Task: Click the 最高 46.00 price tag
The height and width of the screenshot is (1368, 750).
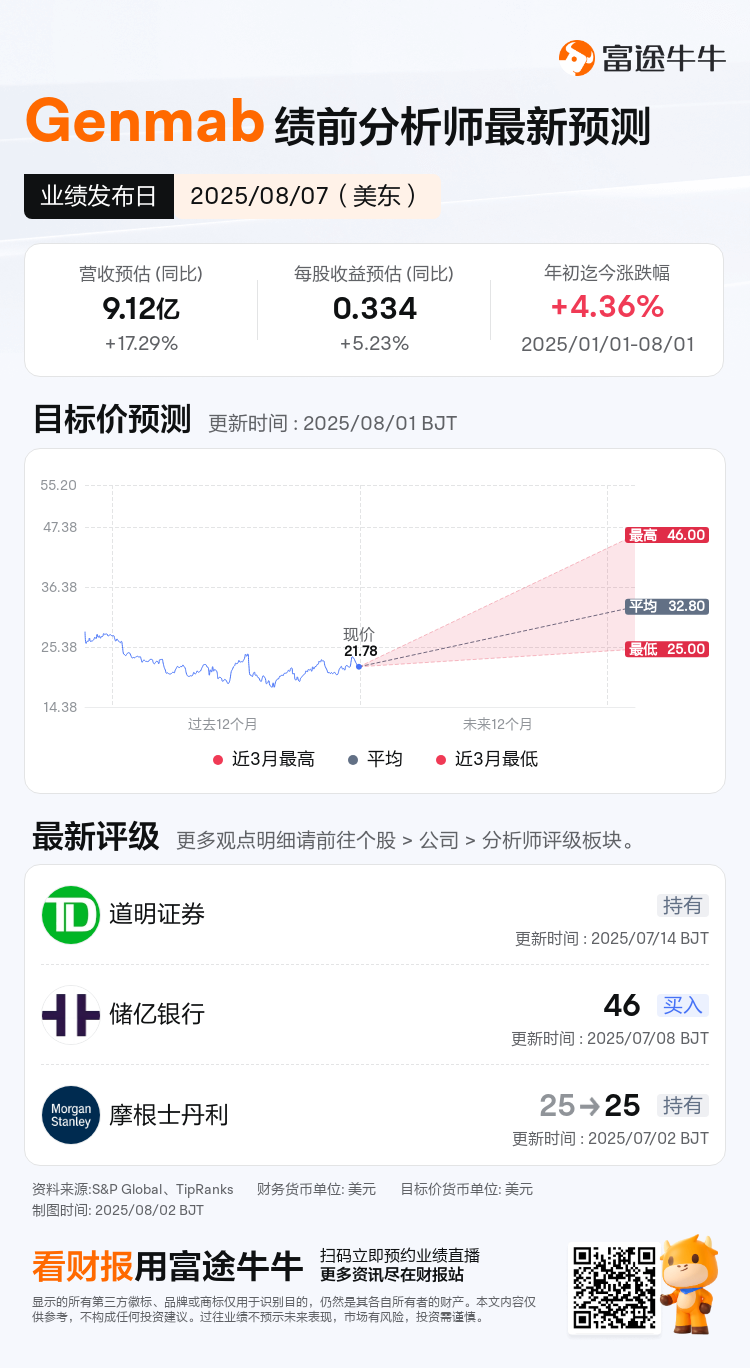Action: pos(667,535)
